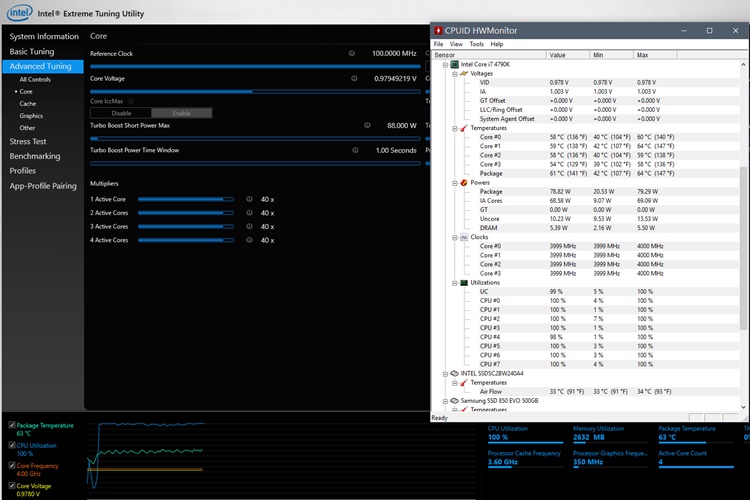Collapse the Intel Core i7 4790K node

(445, 65)
